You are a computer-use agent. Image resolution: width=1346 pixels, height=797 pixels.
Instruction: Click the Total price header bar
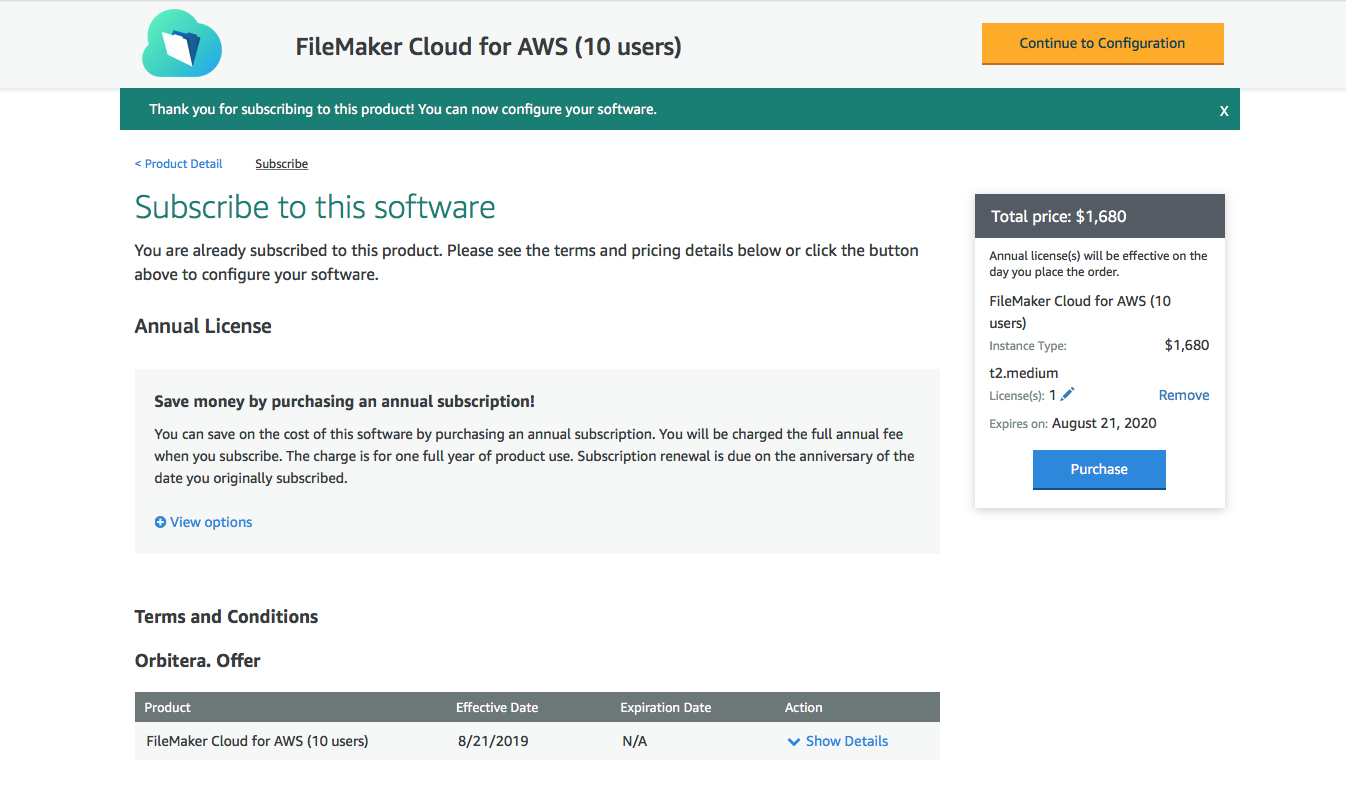pos(1099,215)
